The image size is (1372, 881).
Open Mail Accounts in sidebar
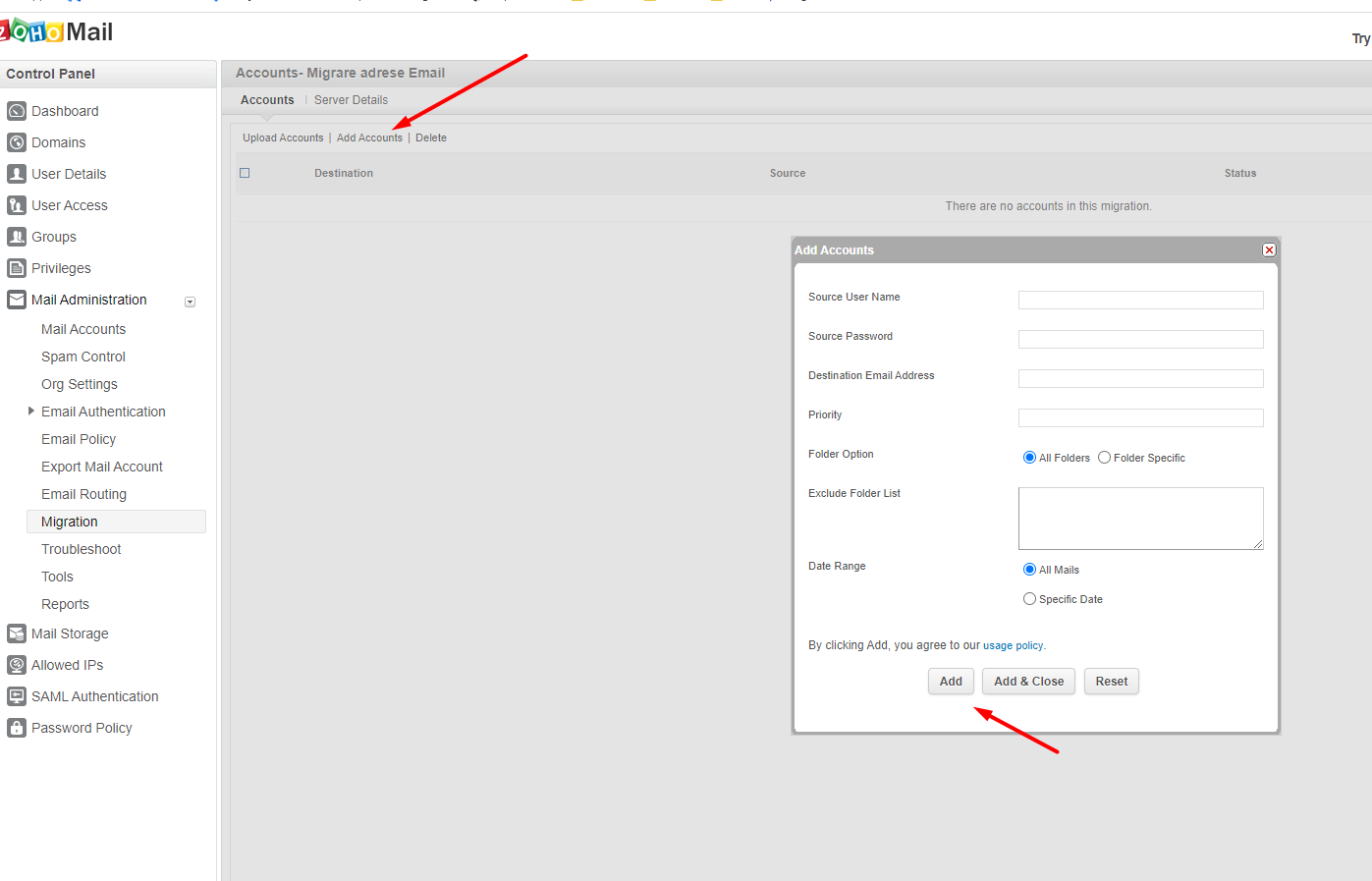click(x=83, y=329)
